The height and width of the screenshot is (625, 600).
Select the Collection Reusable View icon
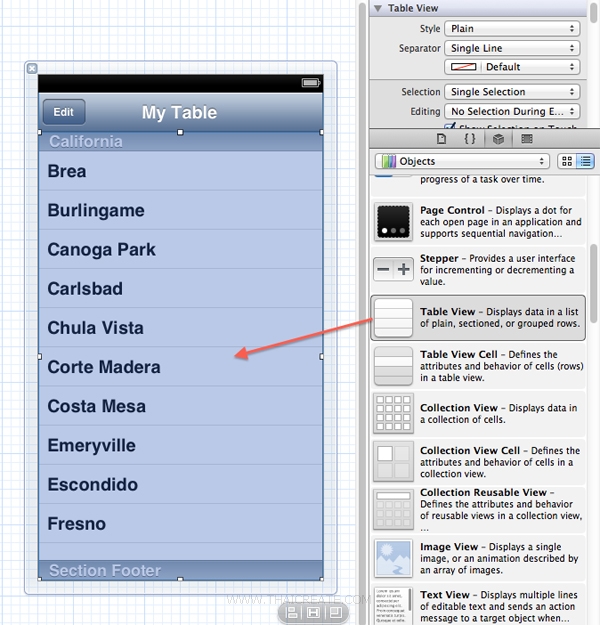click(393, 509)
